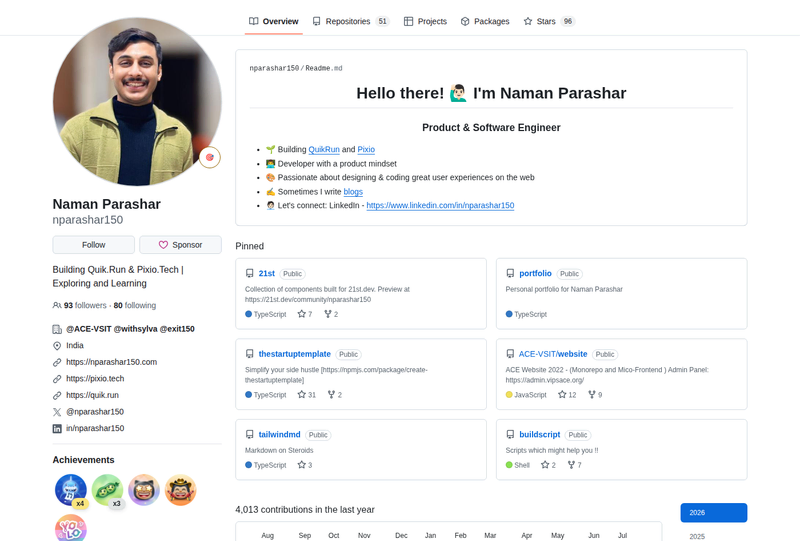The width and height of the screenshot is (800, 541).
Task: Open the Projects tab
Action: (425, 21)
